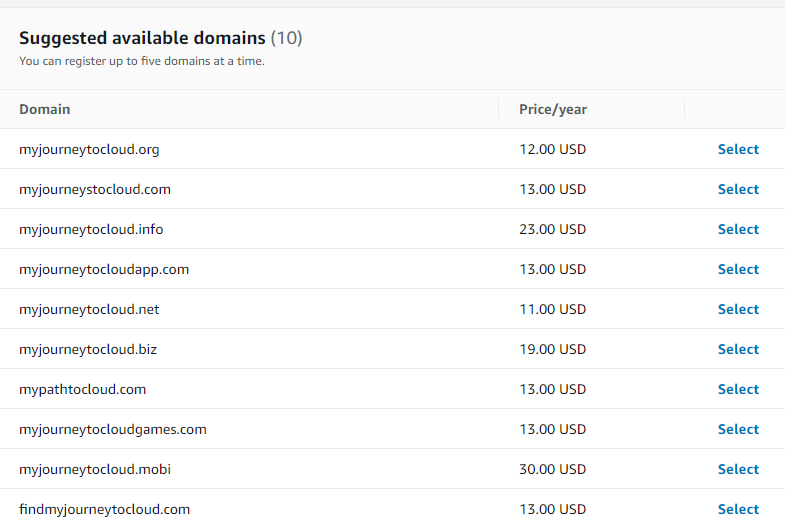The width and height of the screenshot is (785, 525).
Task: Pick Select for mypathtocloud.com
Action: click(738, 389)
